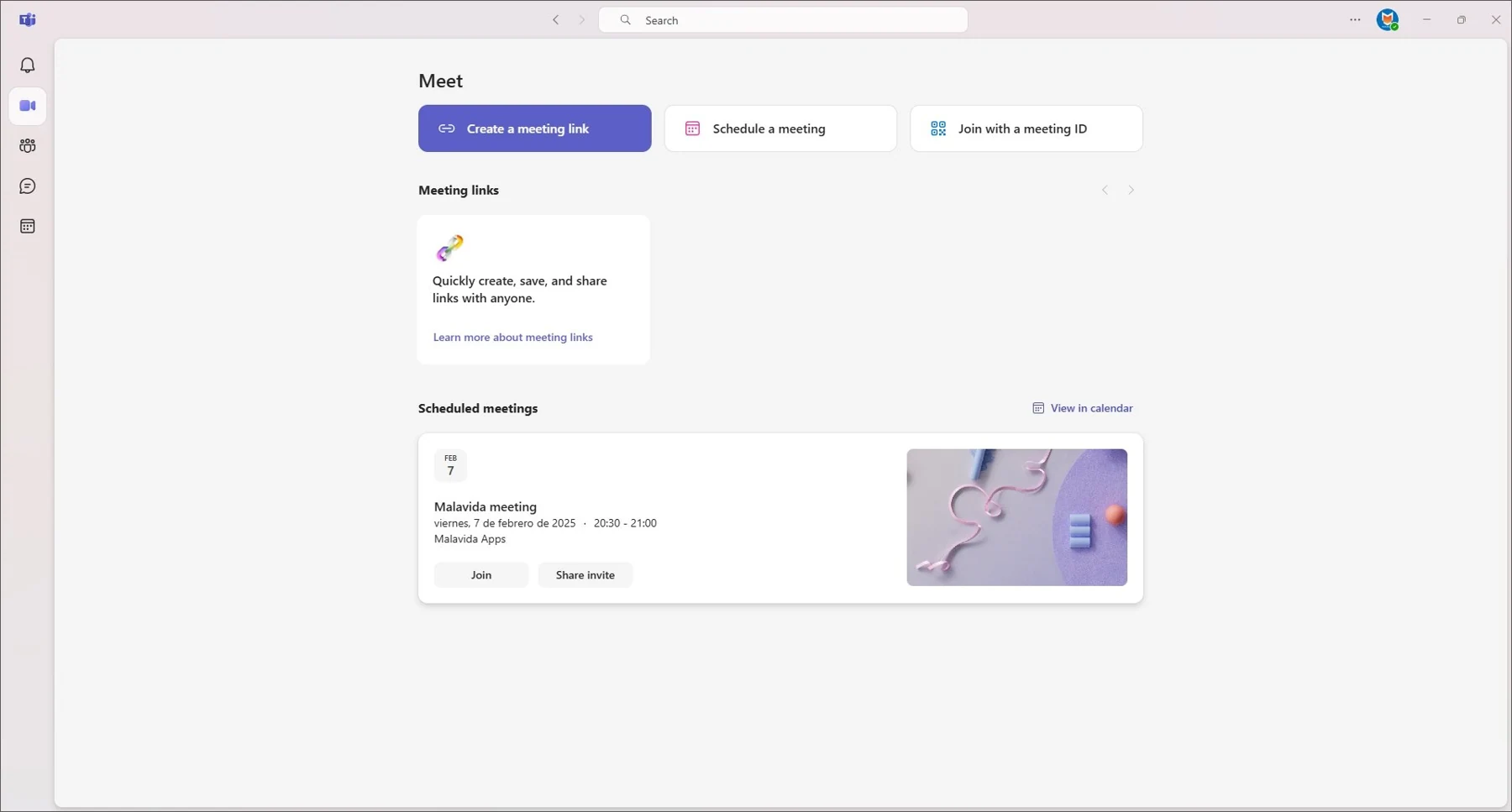Screen dimensions: 1512x812
Task: Share invite for Malavida meeting
Action: pos(585,575)
